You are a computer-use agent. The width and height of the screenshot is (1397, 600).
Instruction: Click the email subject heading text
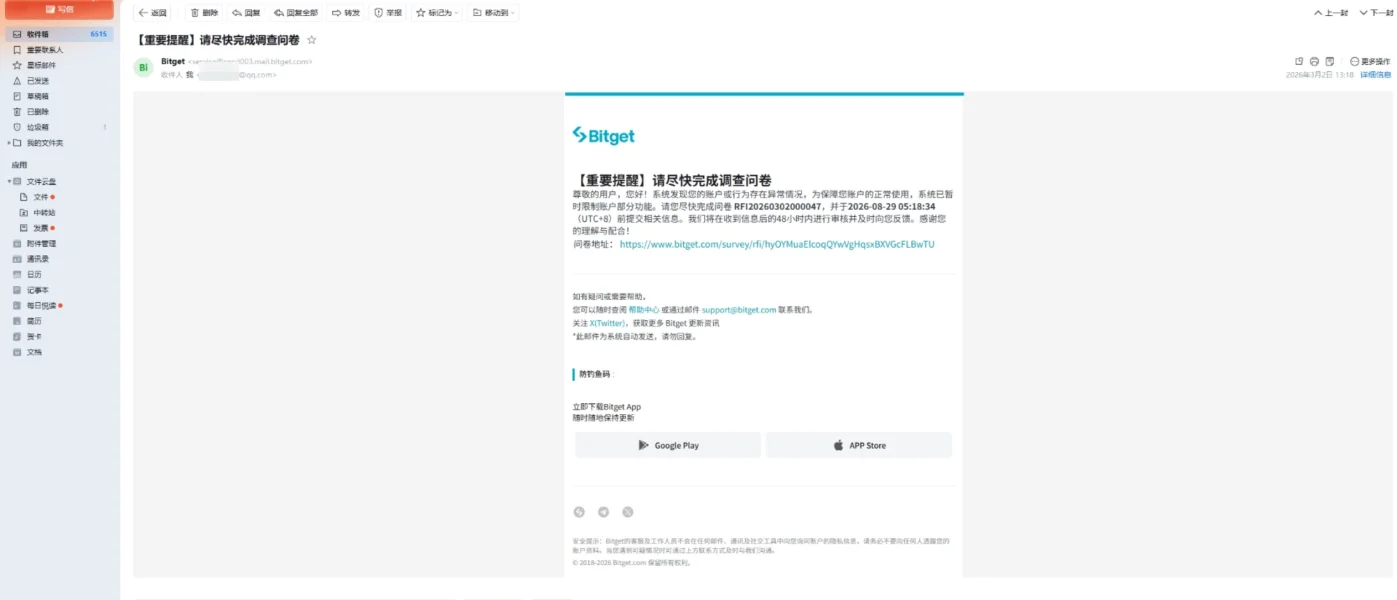click(217, 40)
